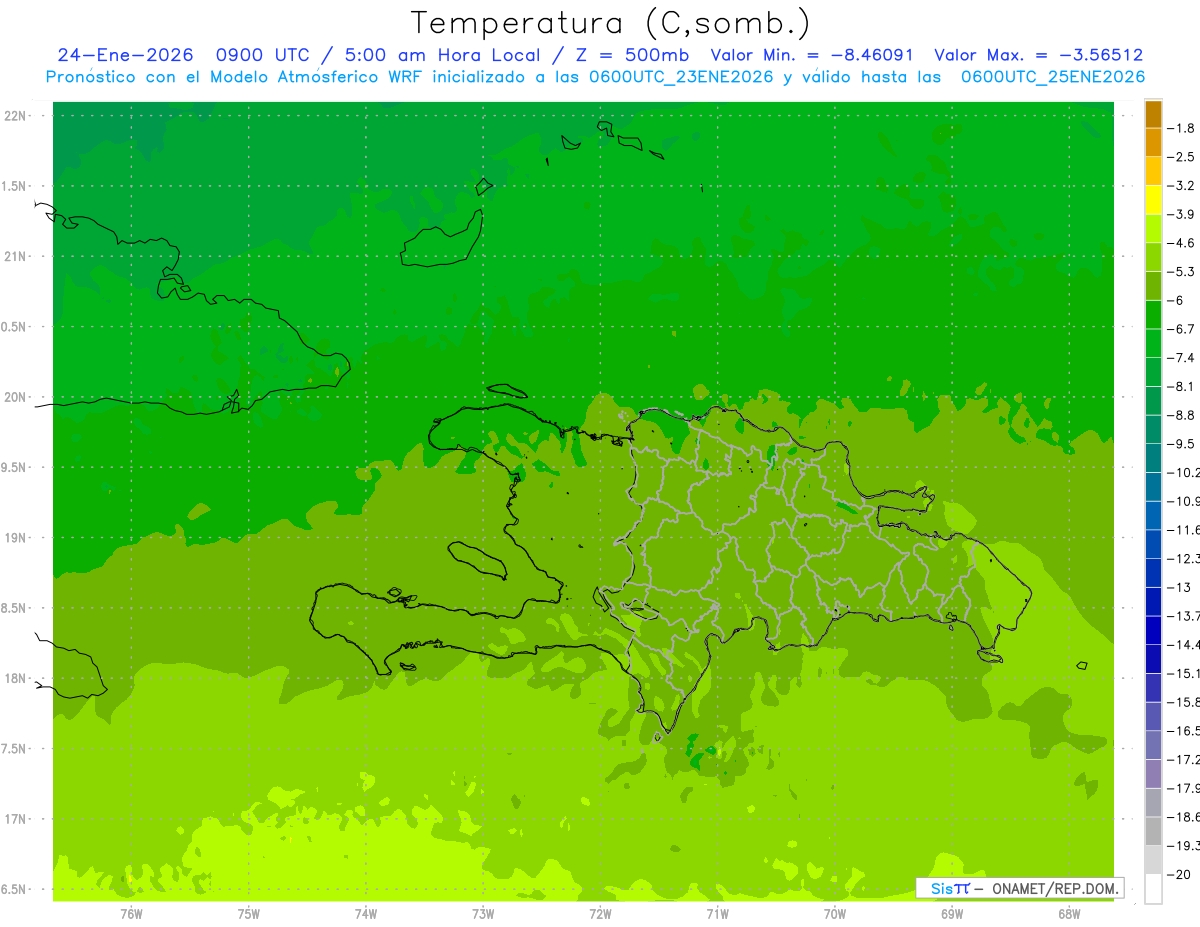The image size is (1200, 927).
Task: Click the '-6' colorbar value
Action: (1176, 300)
